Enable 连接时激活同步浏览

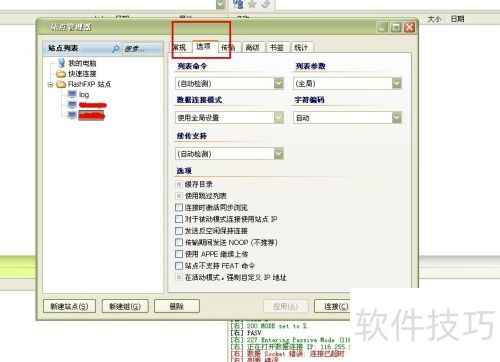179,207
